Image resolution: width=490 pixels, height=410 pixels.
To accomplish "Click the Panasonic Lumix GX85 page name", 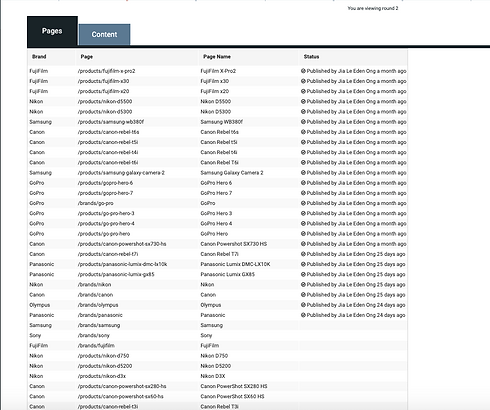I will tap(228, 274).
